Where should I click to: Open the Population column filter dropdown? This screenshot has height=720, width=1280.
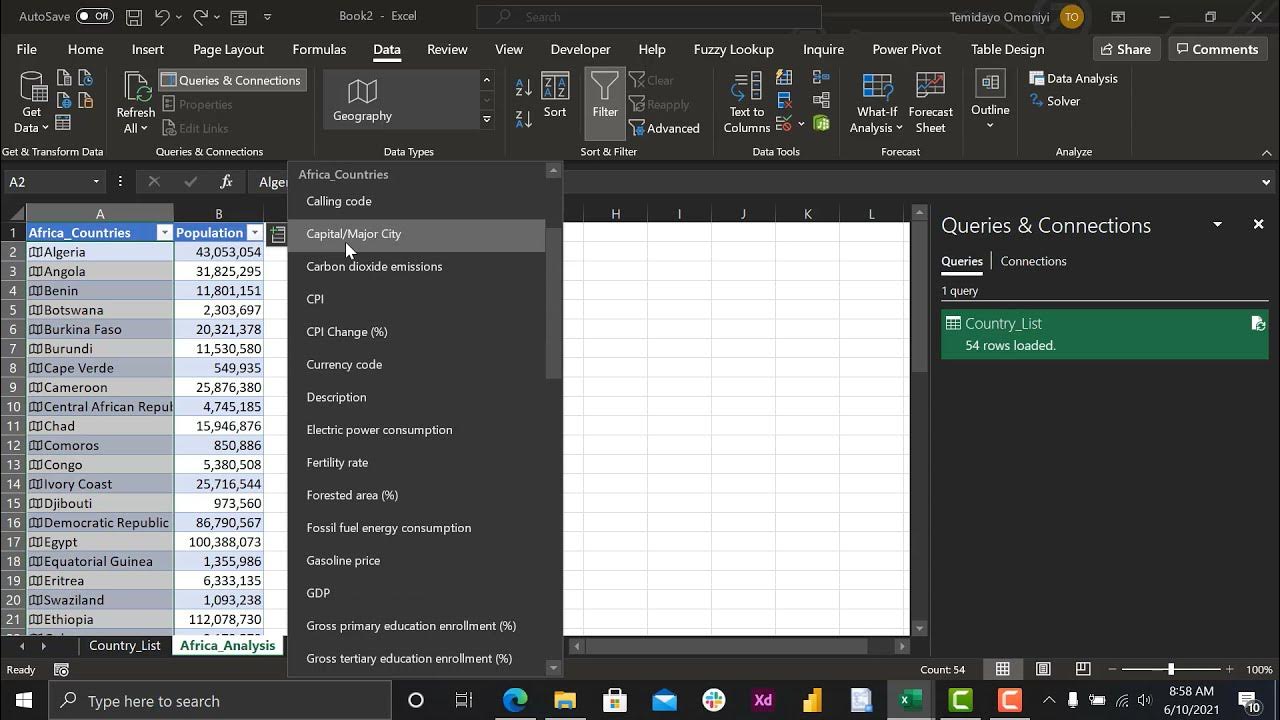click(x=254, y=233)
